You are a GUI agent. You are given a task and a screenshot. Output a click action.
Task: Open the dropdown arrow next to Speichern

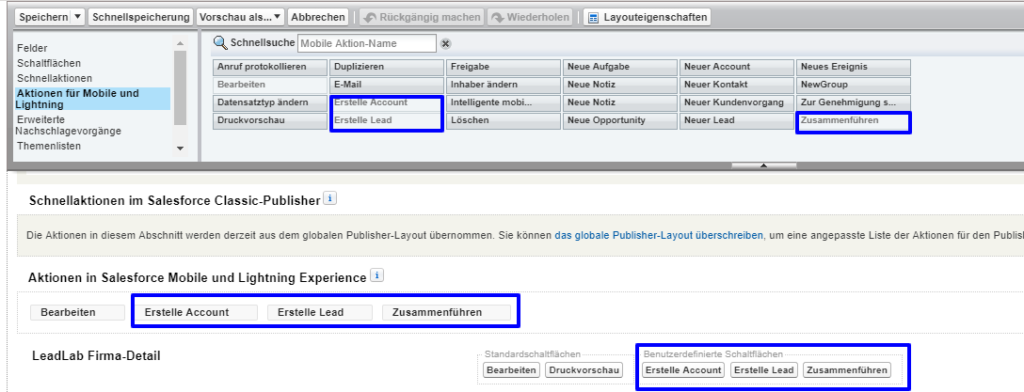pyautogui.click(x=78, y=17)
